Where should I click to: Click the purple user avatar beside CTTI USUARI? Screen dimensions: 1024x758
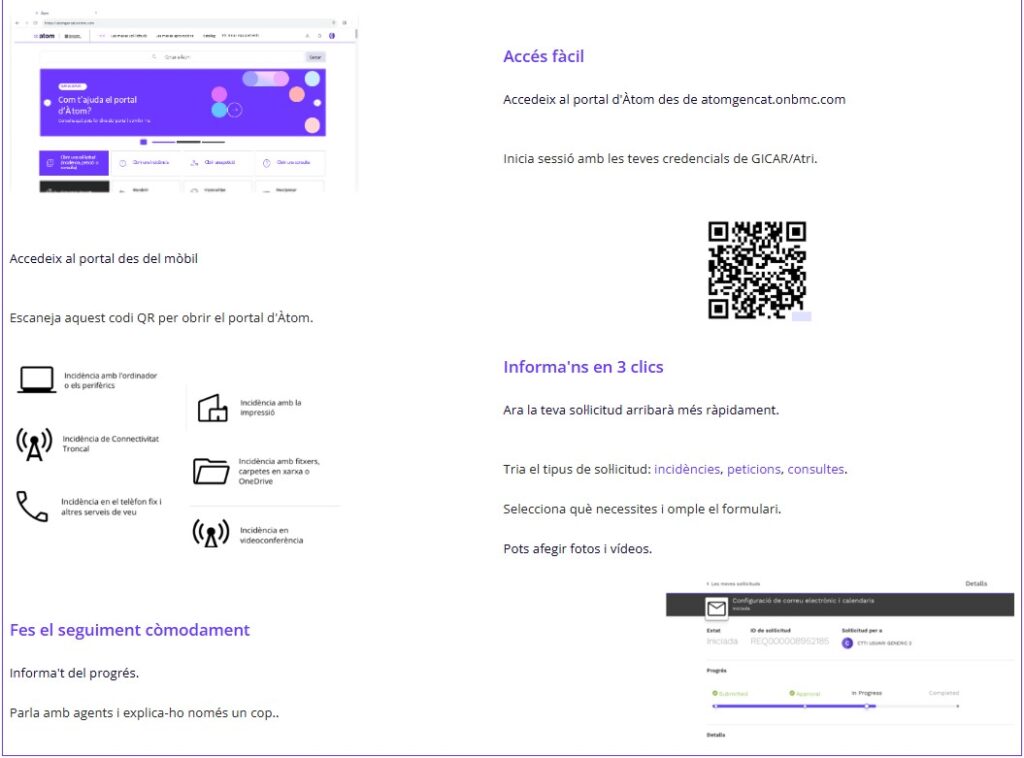847,642
